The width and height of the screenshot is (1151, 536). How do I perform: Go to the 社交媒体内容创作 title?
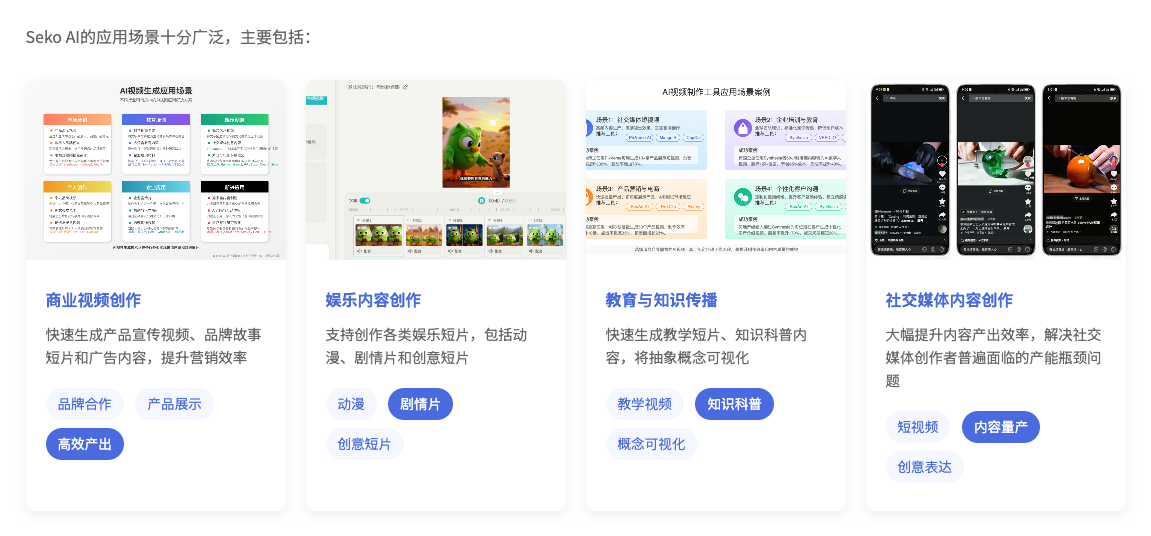[949, 300]
